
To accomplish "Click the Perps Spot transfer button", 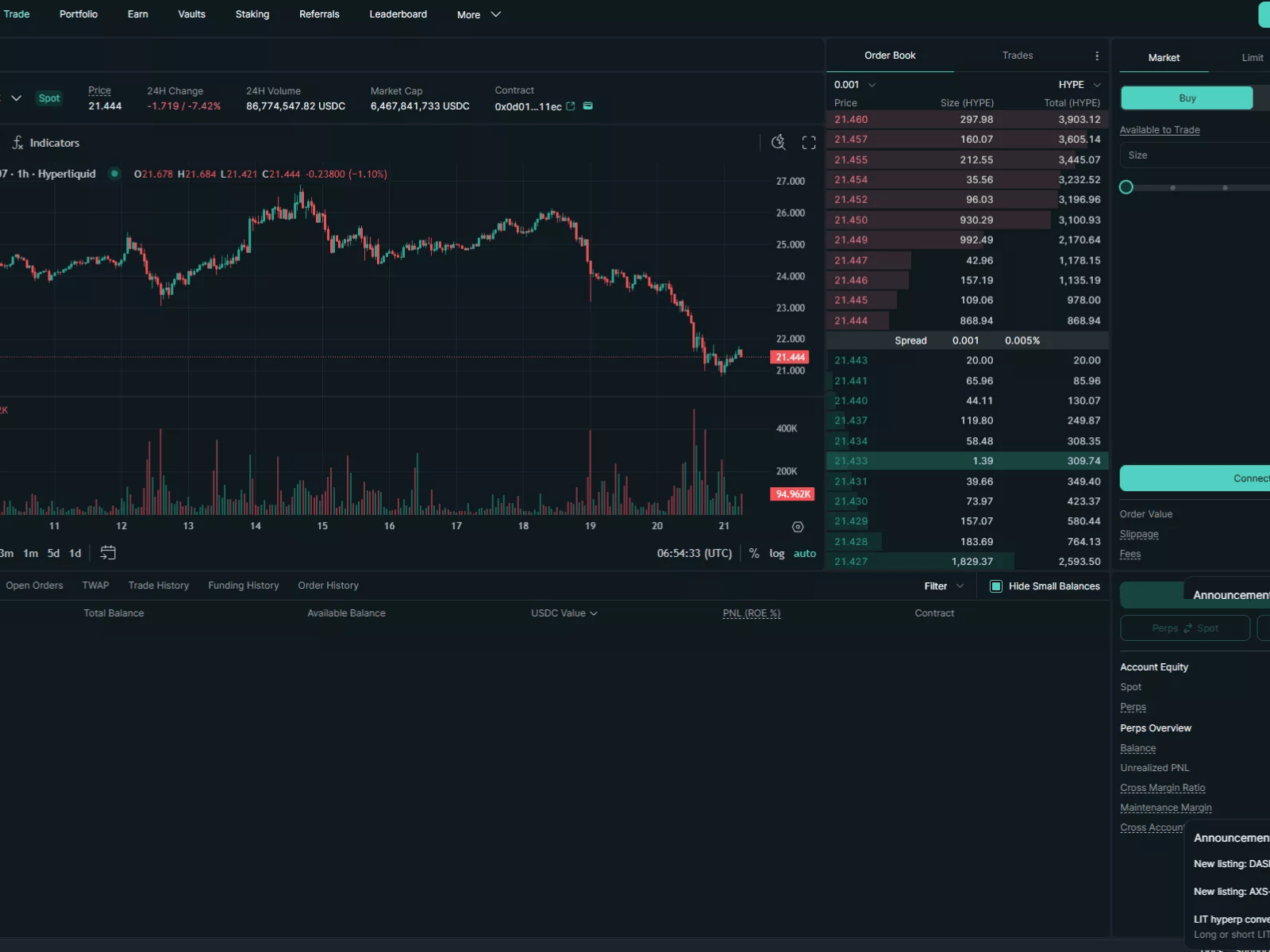I will pos(1185,628).
